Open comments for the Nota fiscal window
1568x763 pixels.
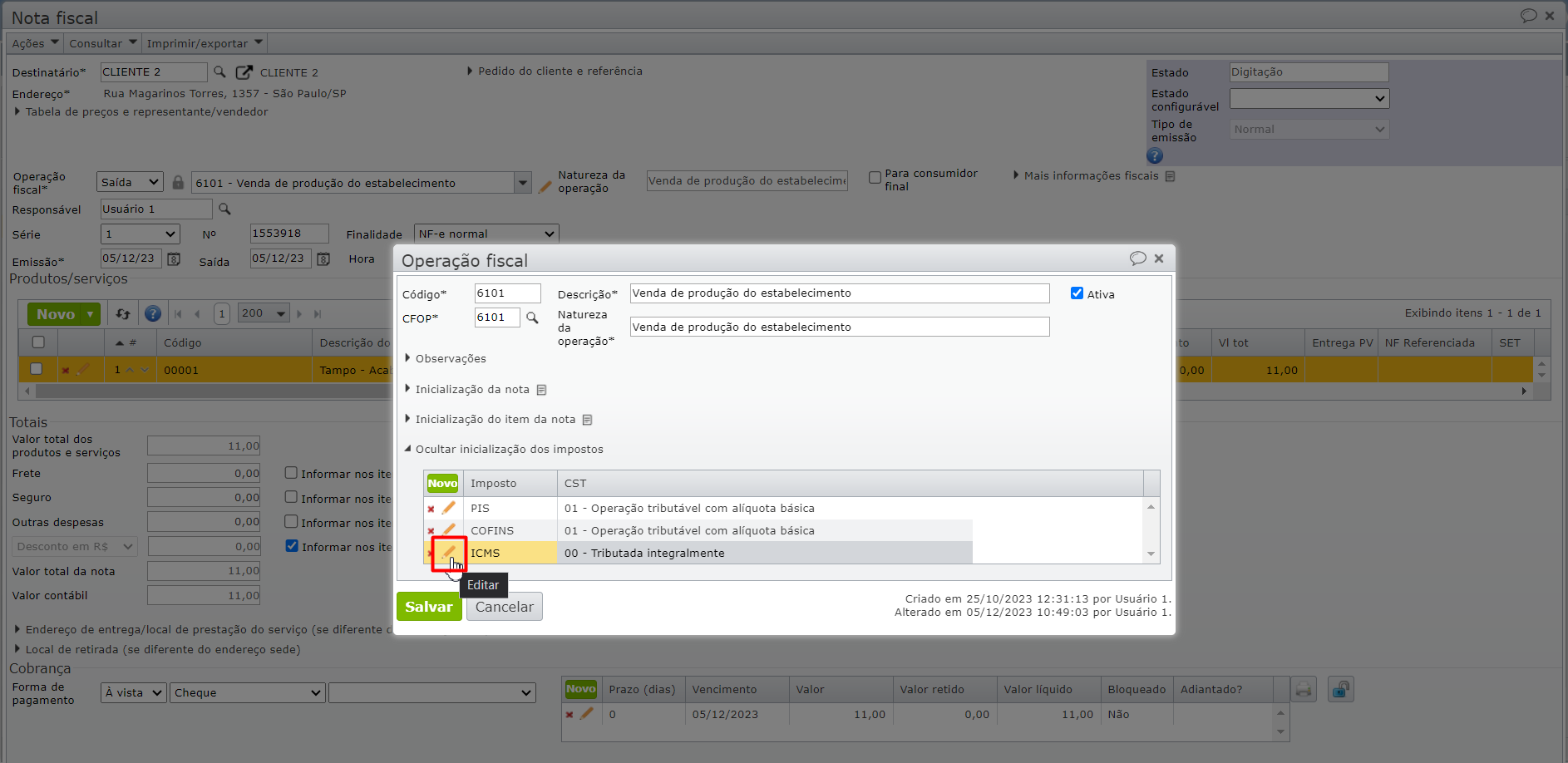pyautogui.click(x=1529, y=16)
